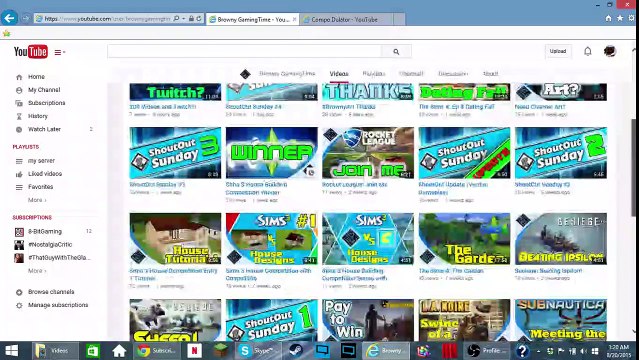Open the House Tutorial thumbnail

coord(175,239)
